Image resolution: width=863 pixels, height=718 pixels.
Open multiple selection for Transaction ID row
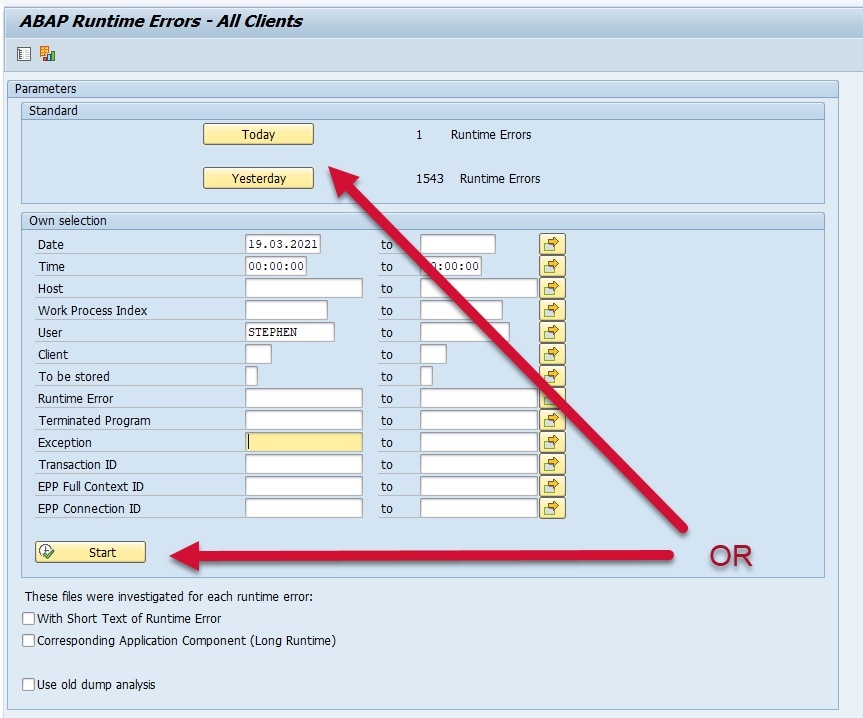(x=552, y=464)
